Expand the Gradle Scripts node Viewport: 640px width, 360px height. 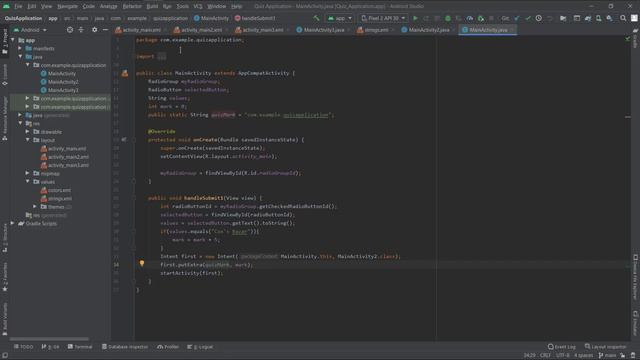13,223
